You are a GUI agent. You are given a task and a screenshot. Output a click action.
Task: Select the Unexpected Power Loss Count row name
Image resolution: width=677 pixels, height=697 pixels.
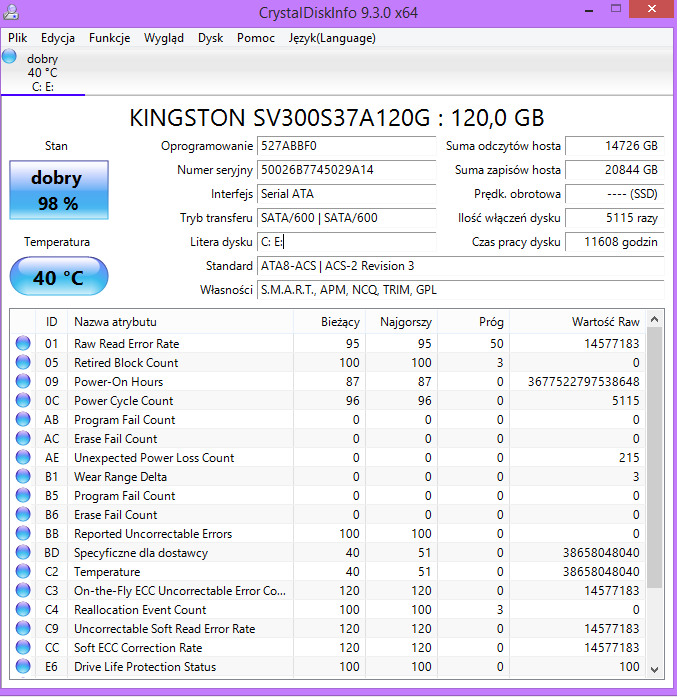click(154, 457)
